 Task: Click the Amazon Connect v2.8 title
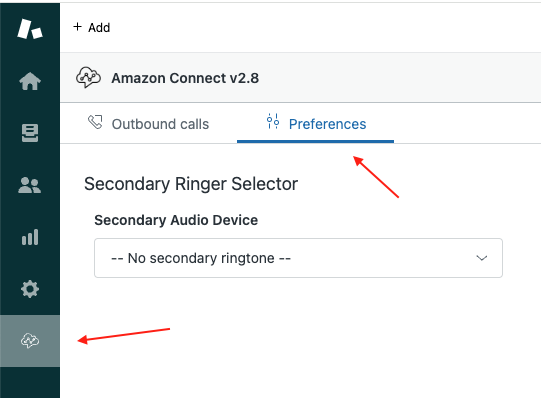pos(185,78)
